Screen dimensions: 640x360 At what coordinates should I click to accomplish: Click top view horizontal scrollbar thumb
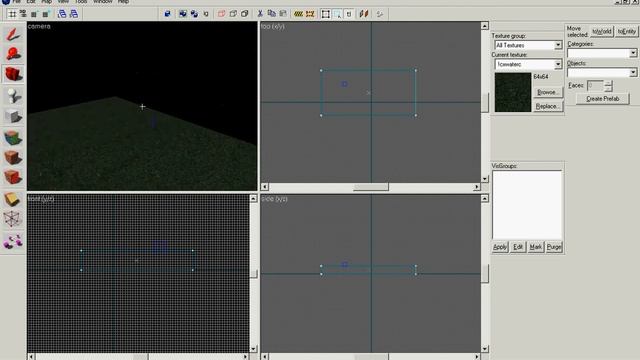tap(371, 187)
